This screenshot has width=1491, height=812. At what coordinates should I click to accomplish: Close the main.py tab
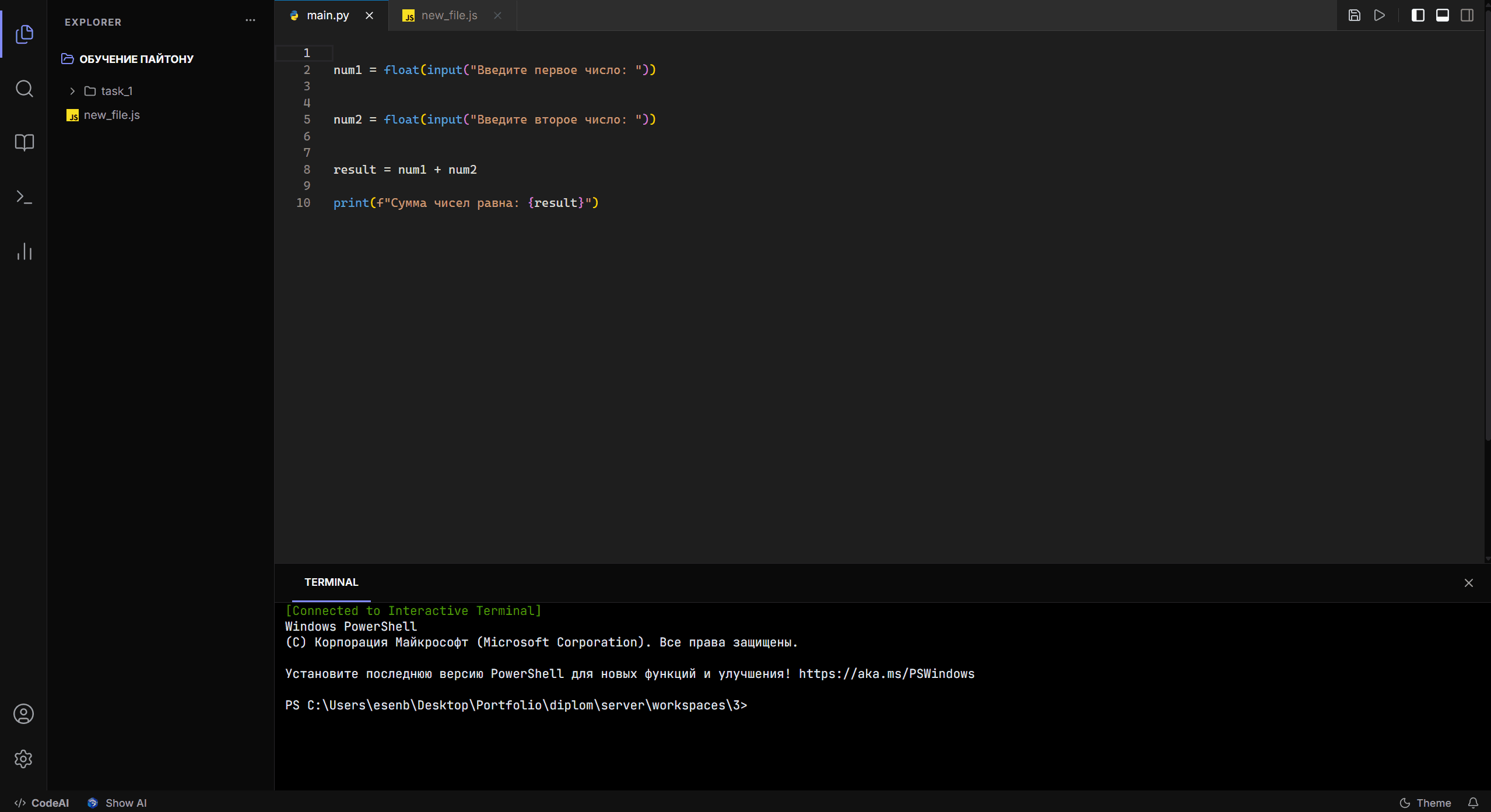click(369, 16)
